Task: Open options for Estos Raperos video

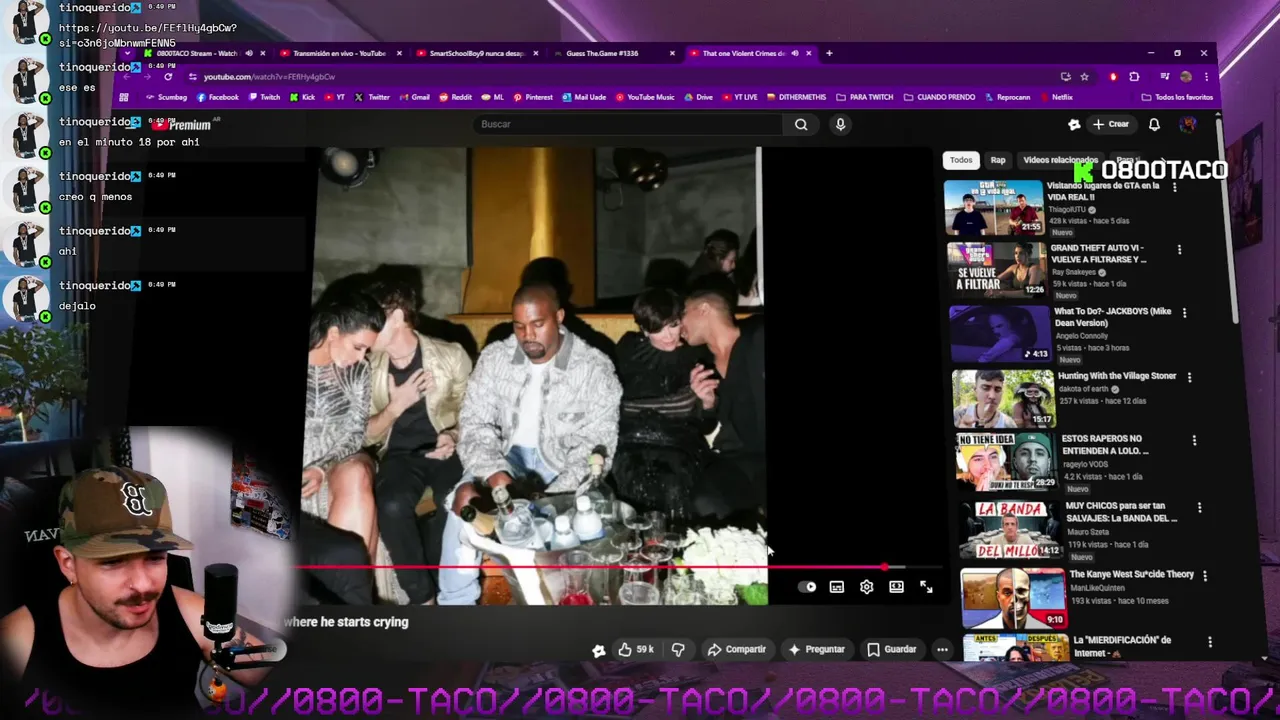Action: pyautogui.click(x=1194, y=440)
